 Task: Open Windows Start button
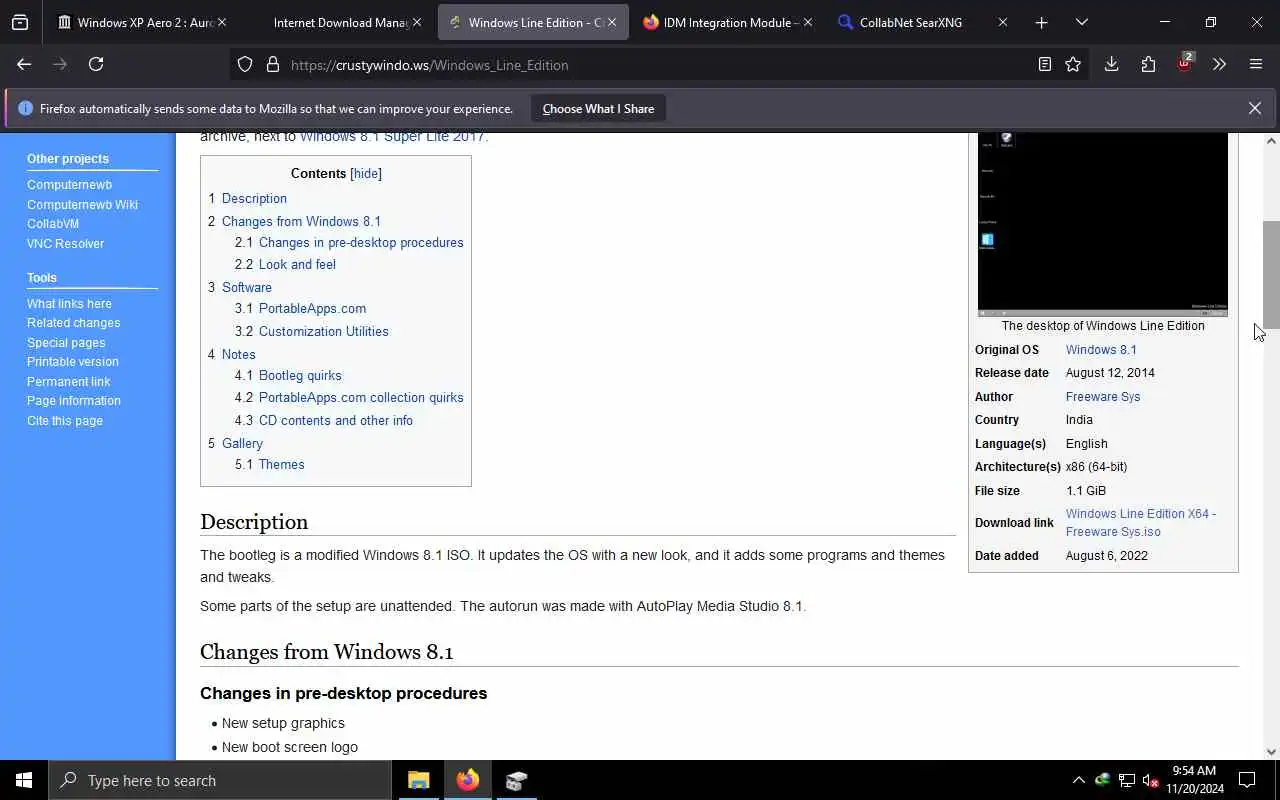(24, 780)
